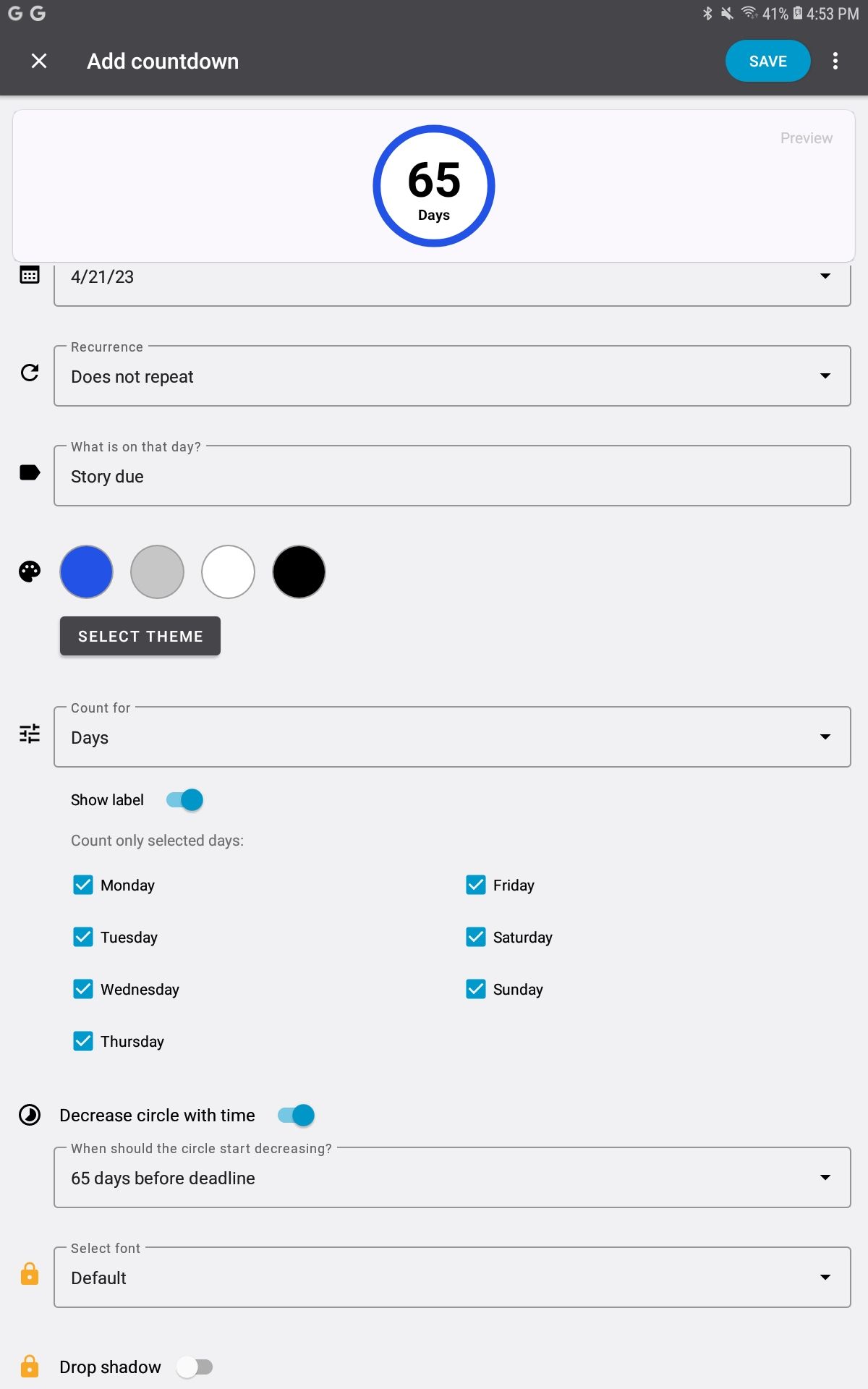The width and height of the screenshot is (868, 1389).
Task: Open the three-dot overflow menu
Action: tap(835, 61)
